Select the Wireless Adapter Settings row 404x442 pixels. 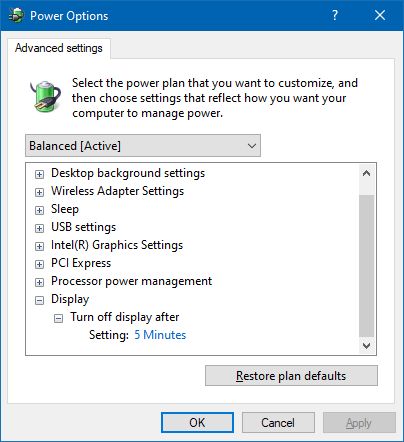(x=117, y=191)
